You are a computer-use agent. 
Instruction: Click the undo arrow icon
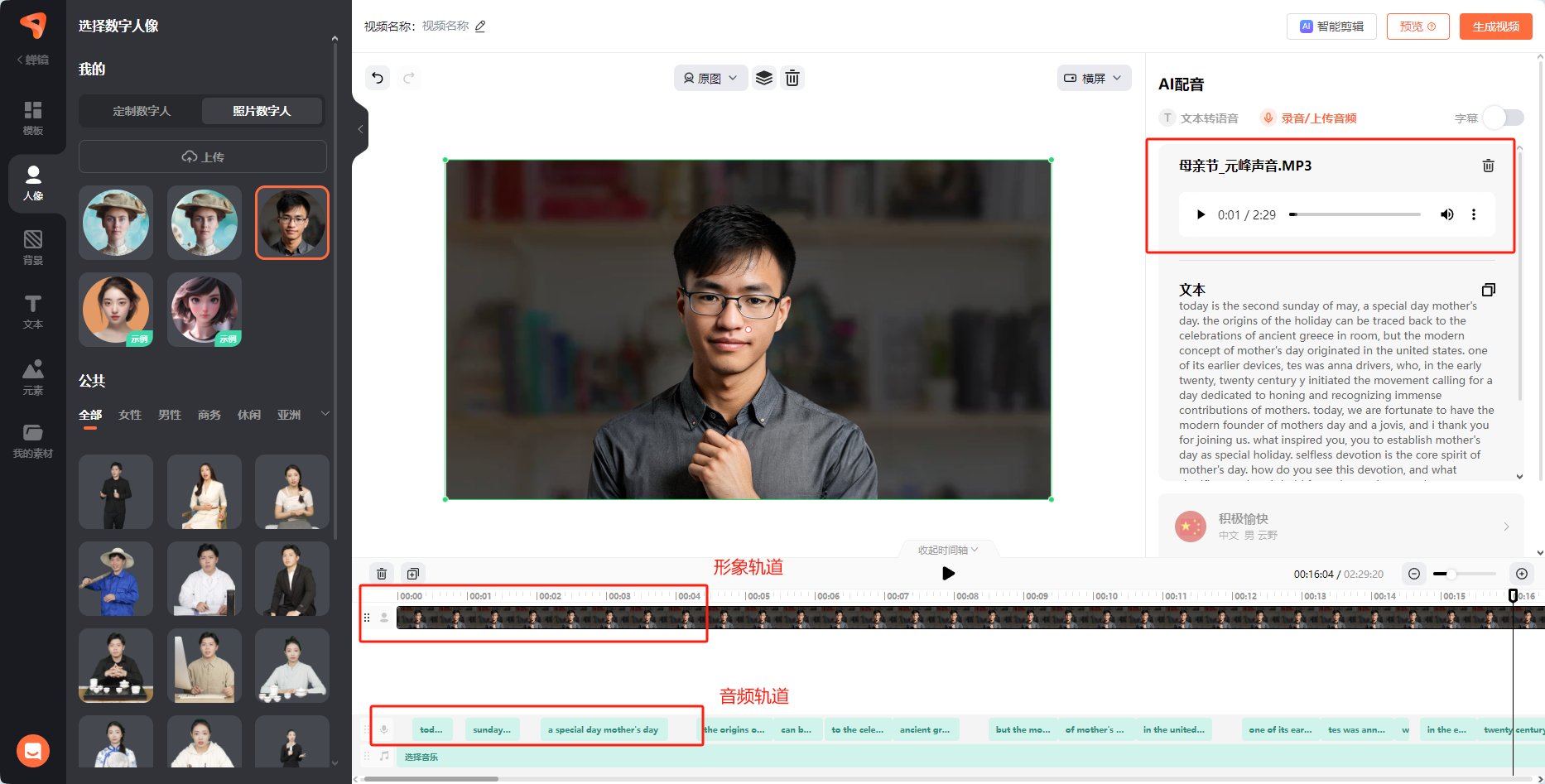pos(378,78)
